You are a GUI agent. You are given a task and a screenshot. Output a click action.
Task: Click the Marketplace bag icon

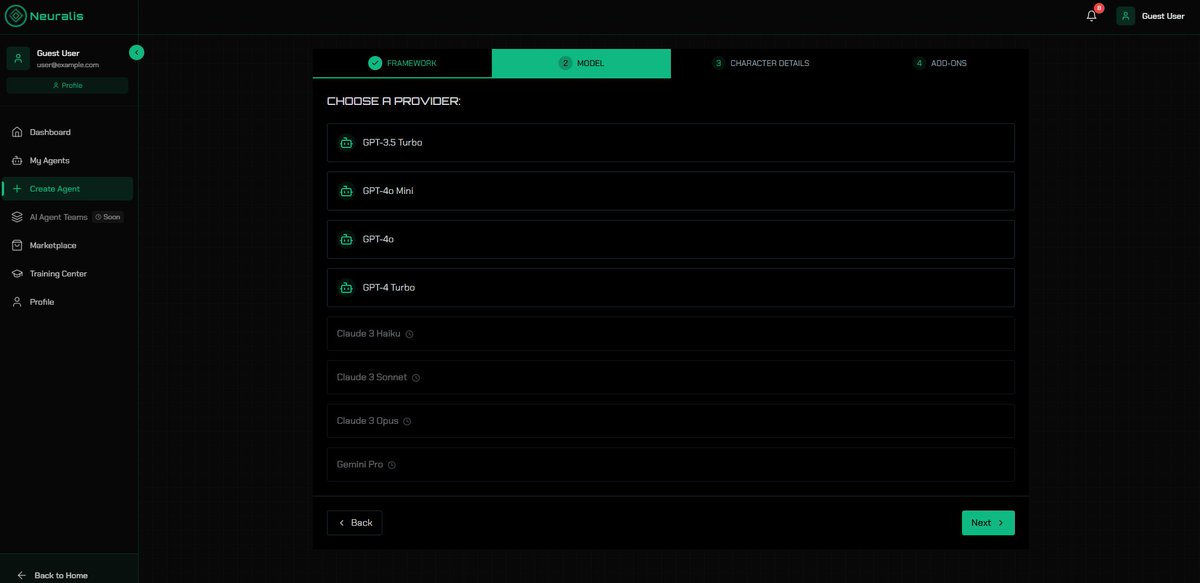[x=17, y=245]
